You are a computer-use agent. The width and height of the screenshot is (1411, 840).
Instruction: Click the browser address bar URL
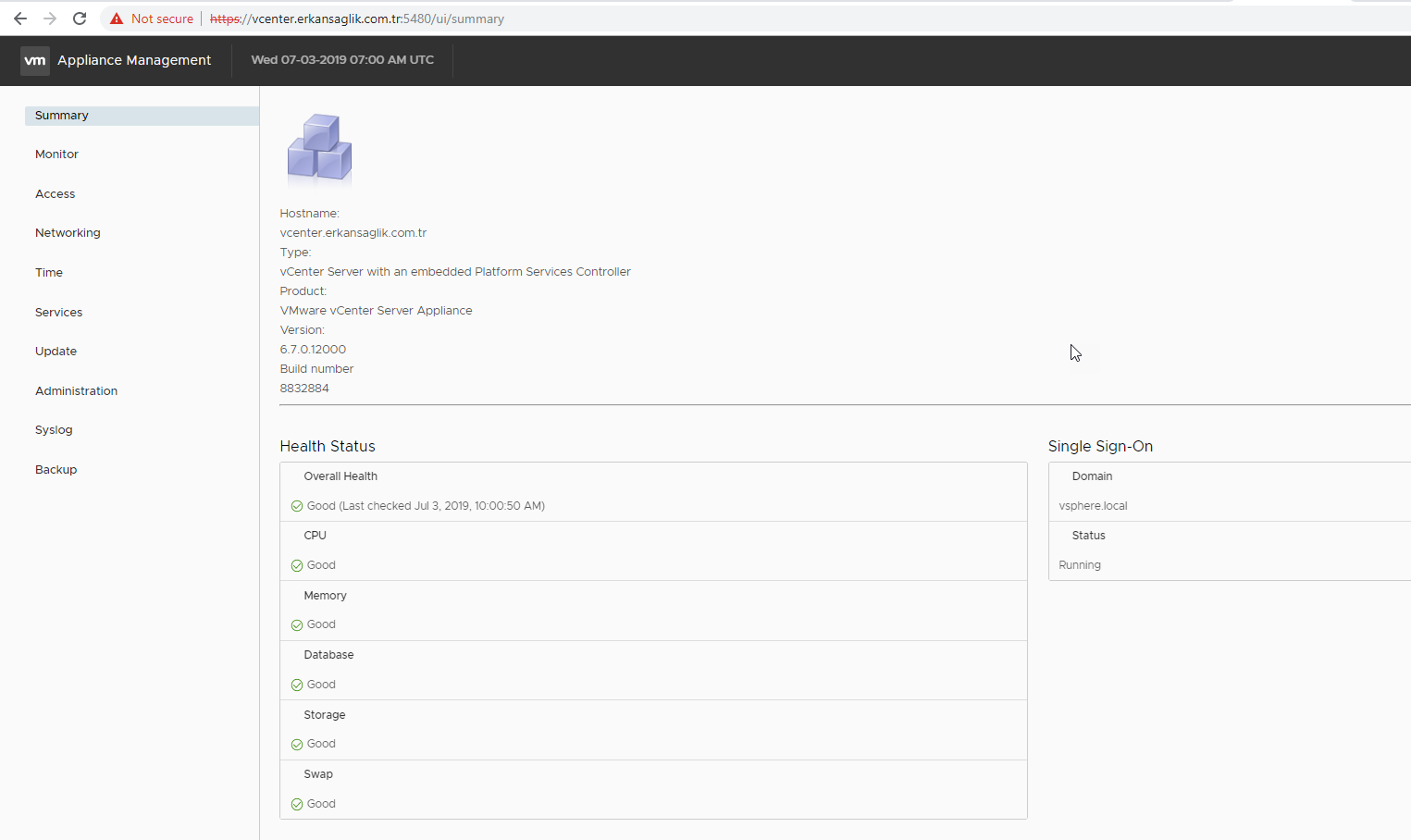click(357, 19)
